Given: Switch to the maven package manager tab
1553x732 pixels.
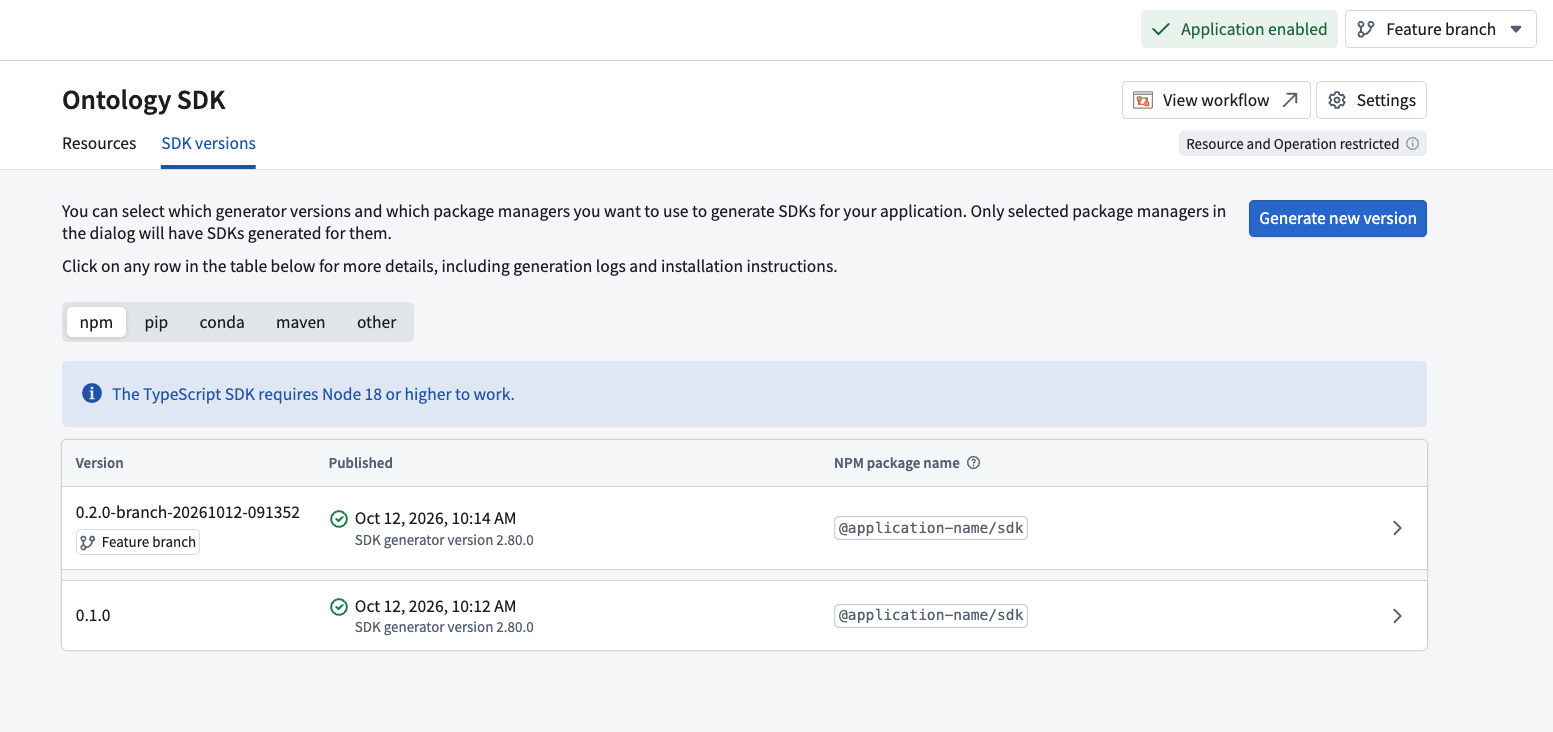Looking at the screenshot, I should 301,322.
